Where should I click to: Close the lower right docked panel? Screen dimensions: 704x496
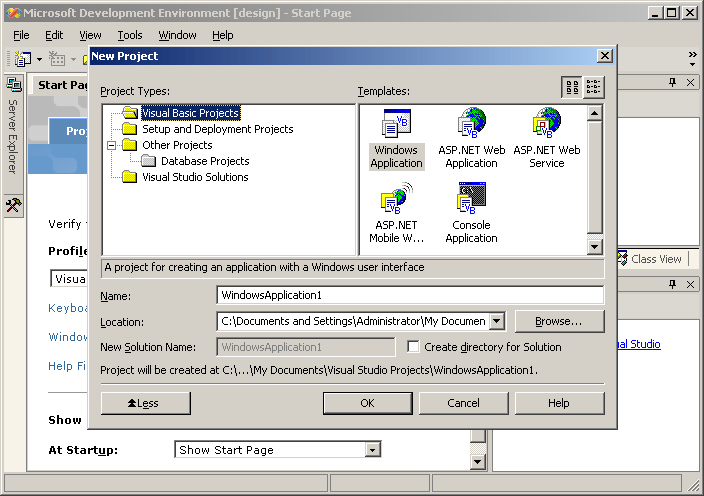click(691, 284)
